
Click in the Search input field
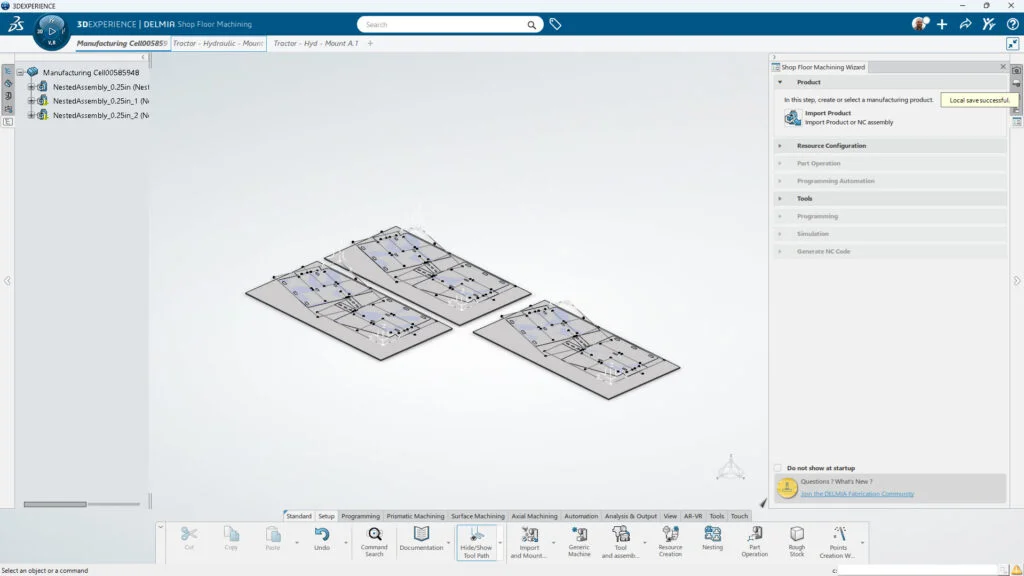coord(444,25)
